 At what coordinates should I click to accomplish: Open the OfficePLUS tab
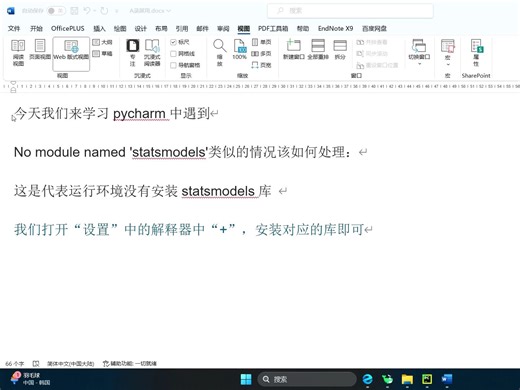point(68,28)
